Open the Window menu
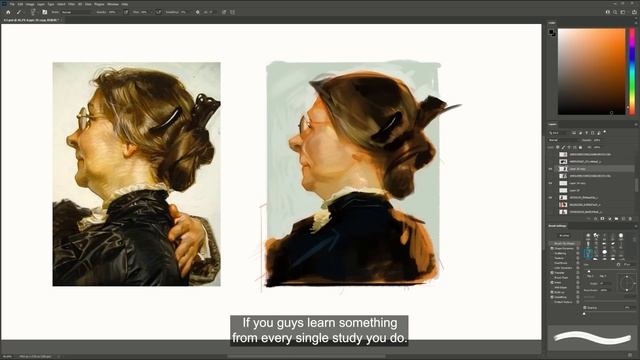The width and height of the screenshot is (640, 360). [x=113, y=4]
